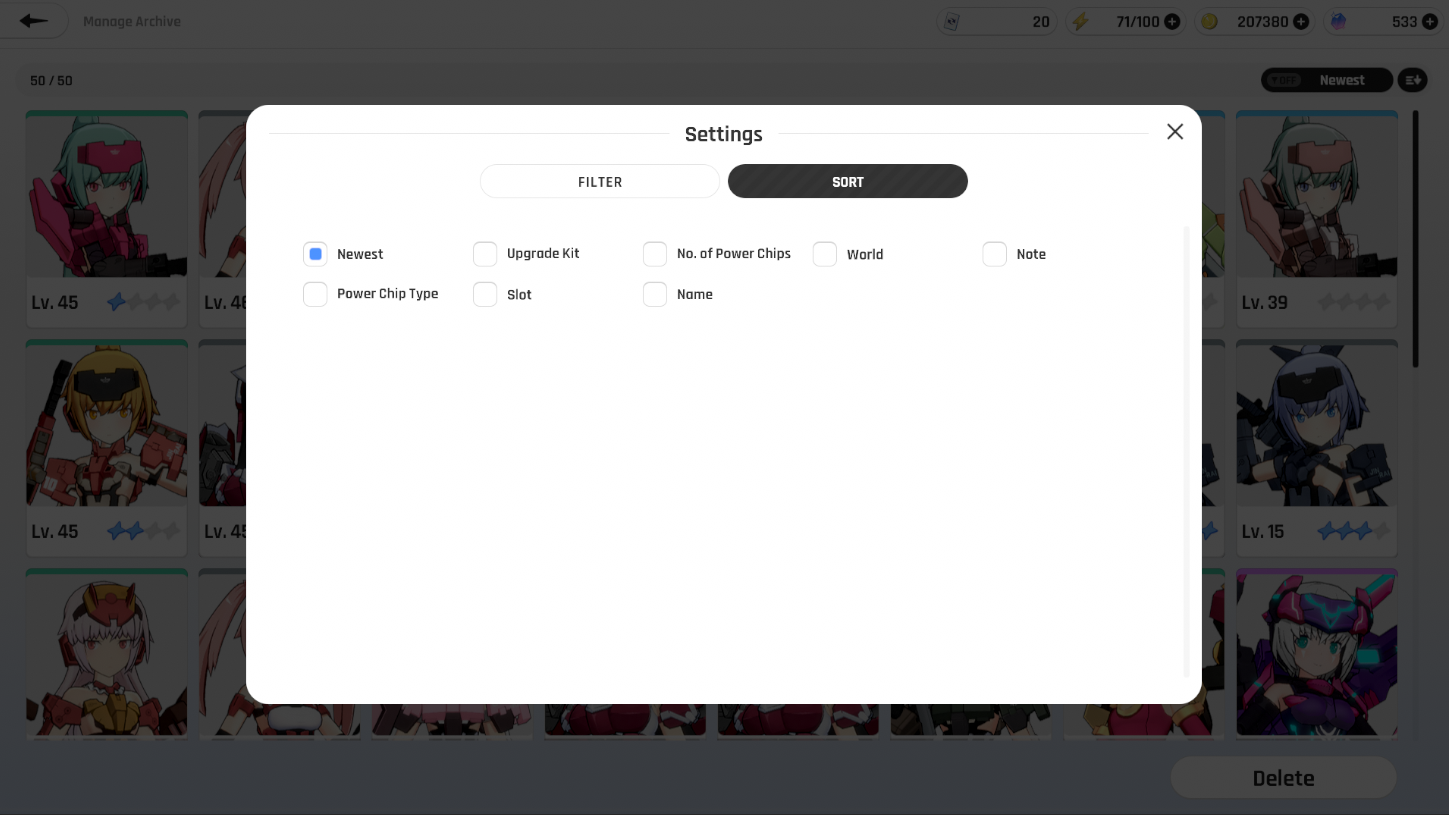Open the Newest filter/sort pill
This screenshot has width=1449, height=815.
click(x=1327, y=80)
